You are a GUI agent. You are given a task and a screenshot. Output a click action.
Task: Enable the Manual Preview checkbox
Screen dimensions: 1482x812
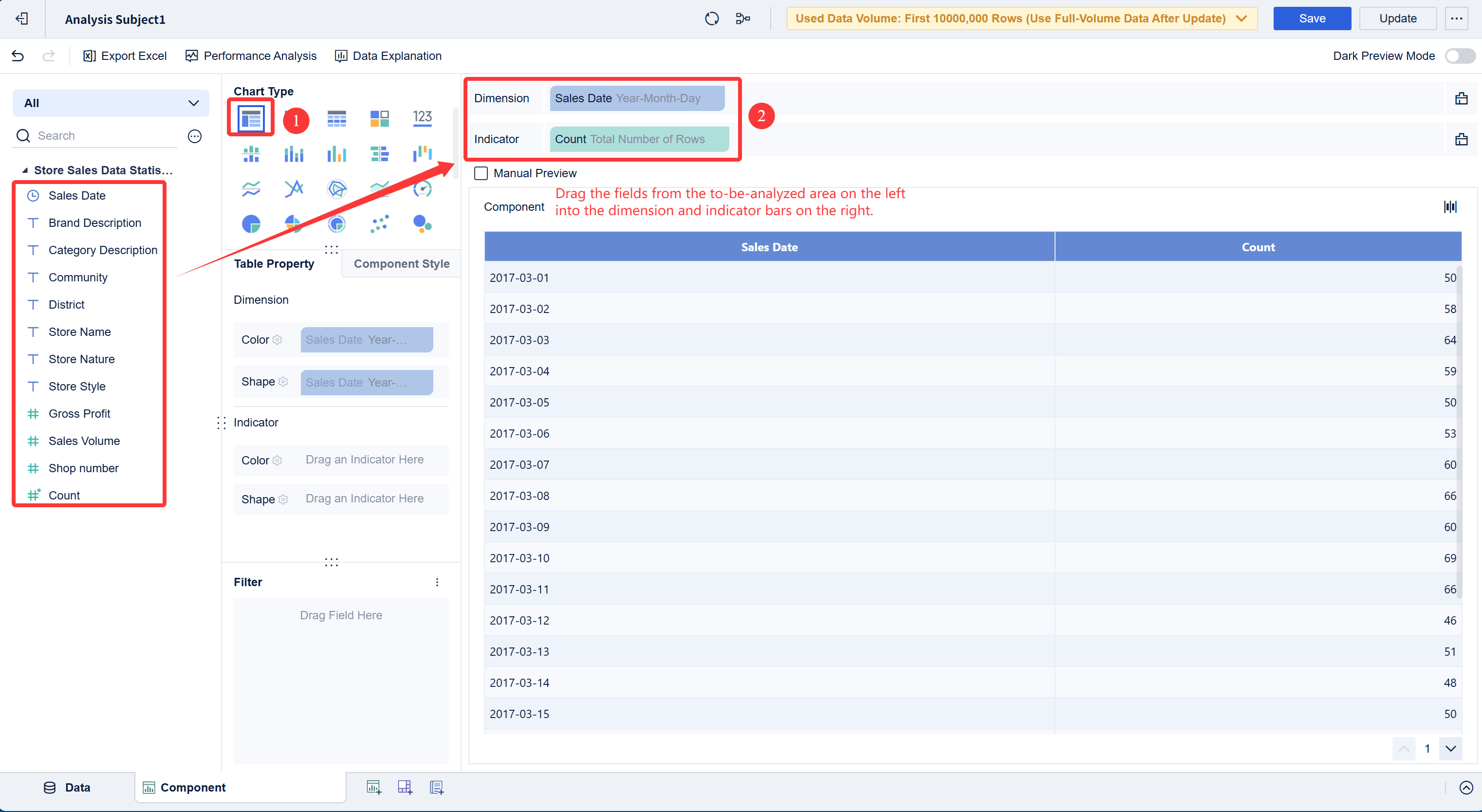481,173
